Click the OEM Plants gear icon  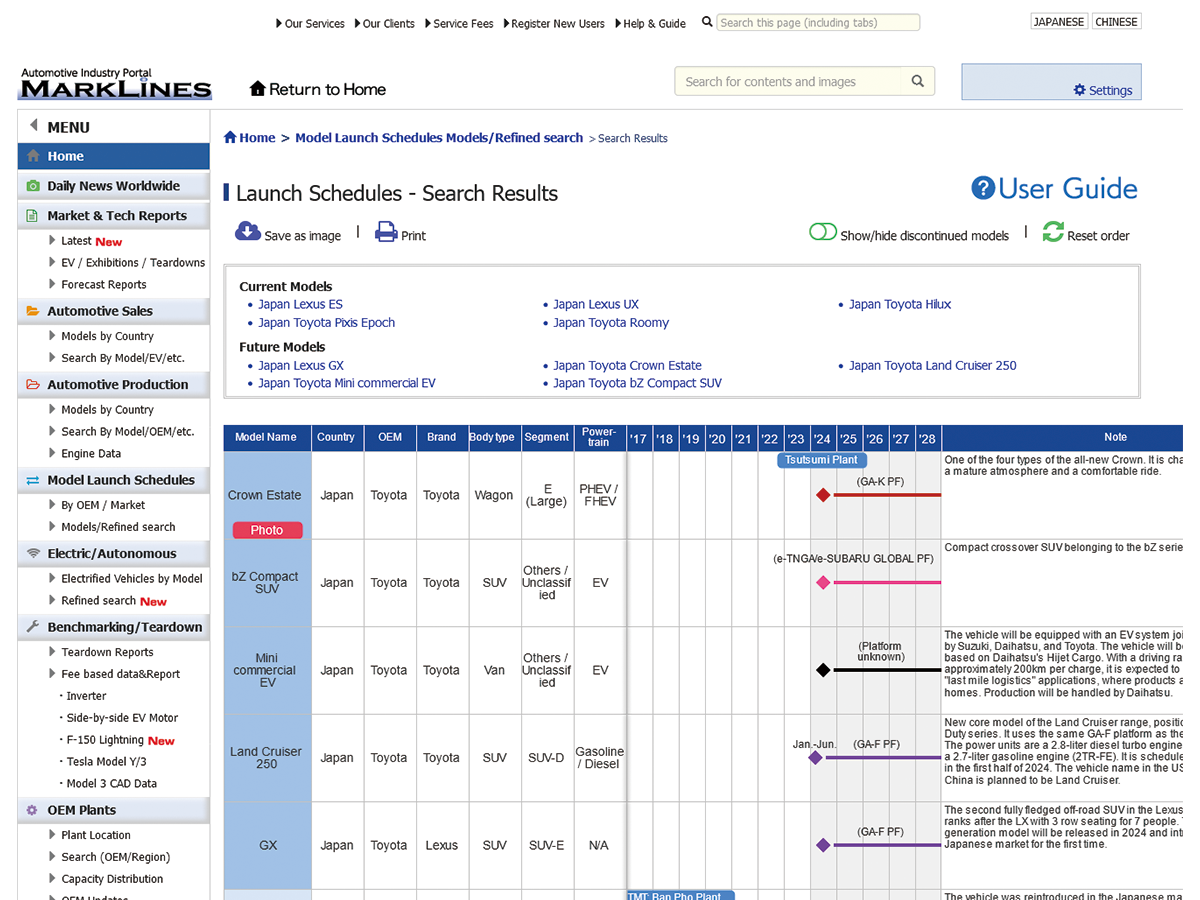(33, 810)
